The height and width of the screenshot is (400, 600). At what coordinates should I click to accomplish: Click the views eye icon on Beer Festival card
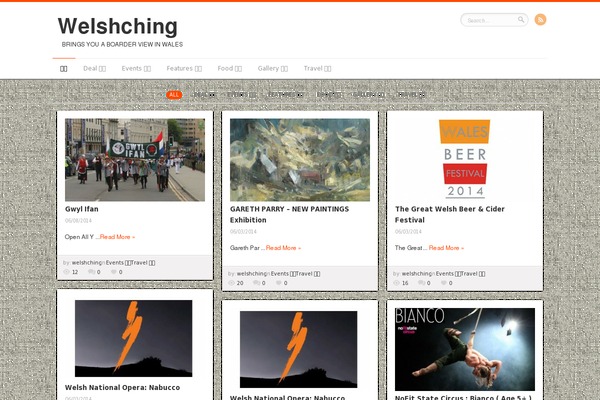pyautogui.click(x=396, y=283)
